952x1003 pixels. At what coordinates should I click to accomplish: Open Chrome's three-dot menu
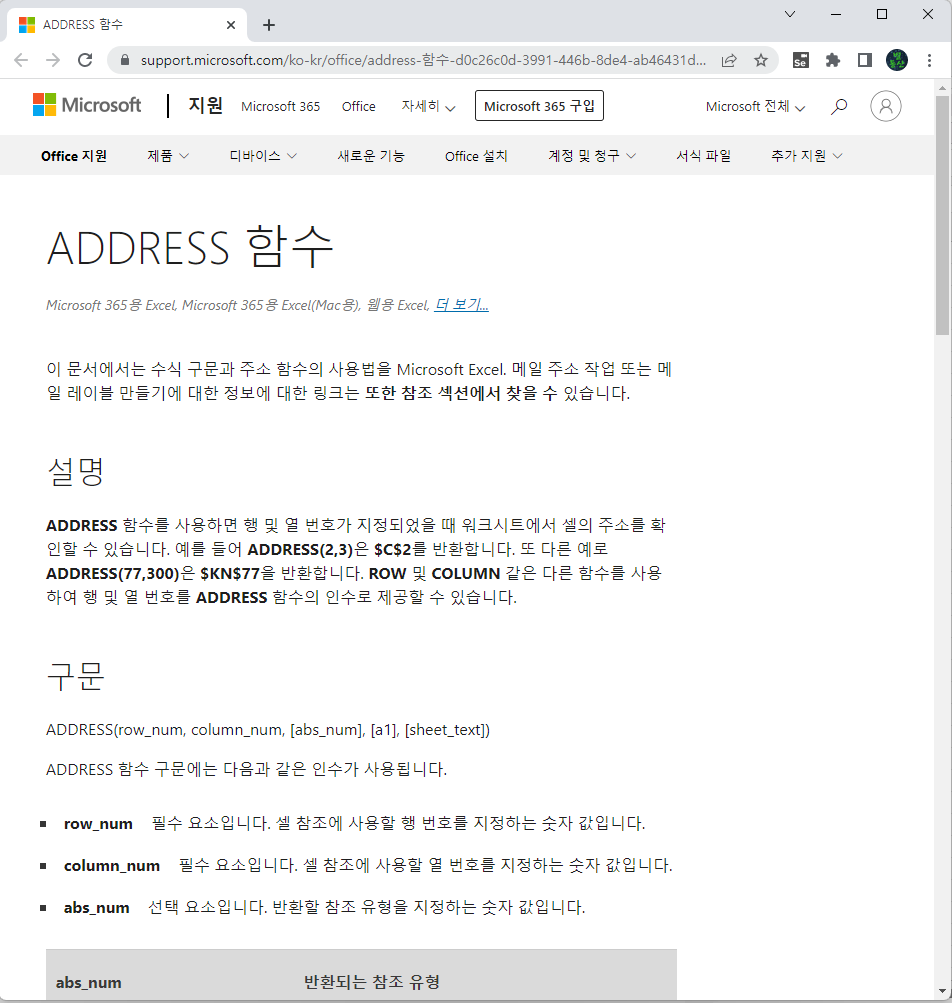929,60
